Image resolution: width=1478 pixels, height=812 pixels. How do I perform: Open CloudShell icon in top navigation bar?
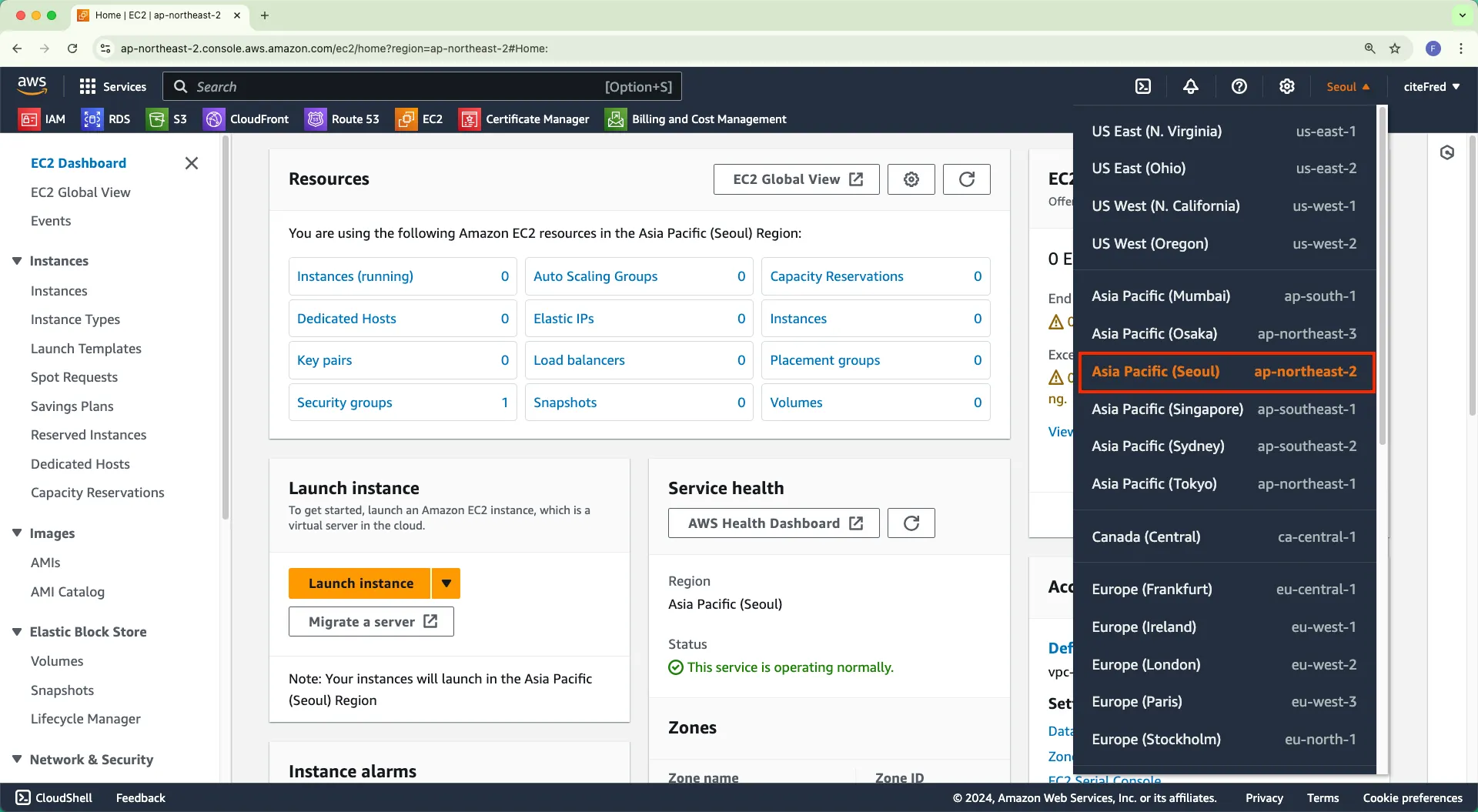click(1143, 87)
